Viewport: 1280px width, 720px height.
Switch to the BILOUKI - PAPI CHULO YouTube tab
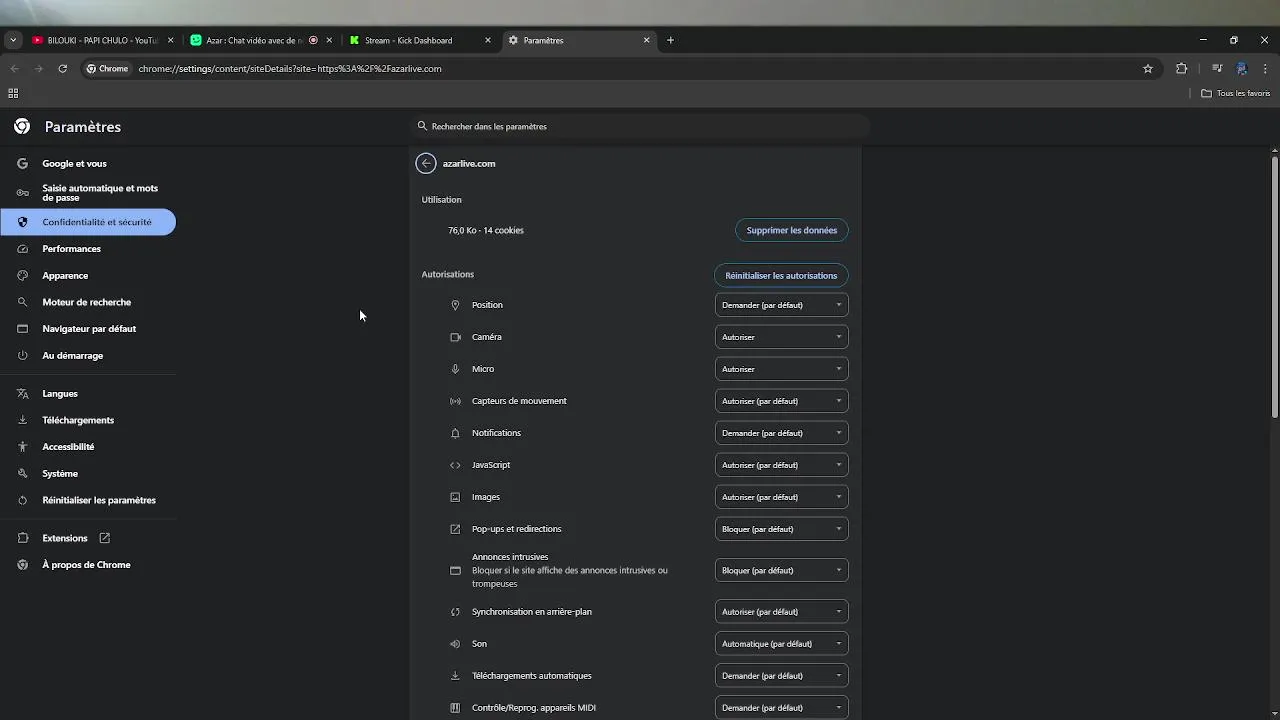(x=95, y=41)
